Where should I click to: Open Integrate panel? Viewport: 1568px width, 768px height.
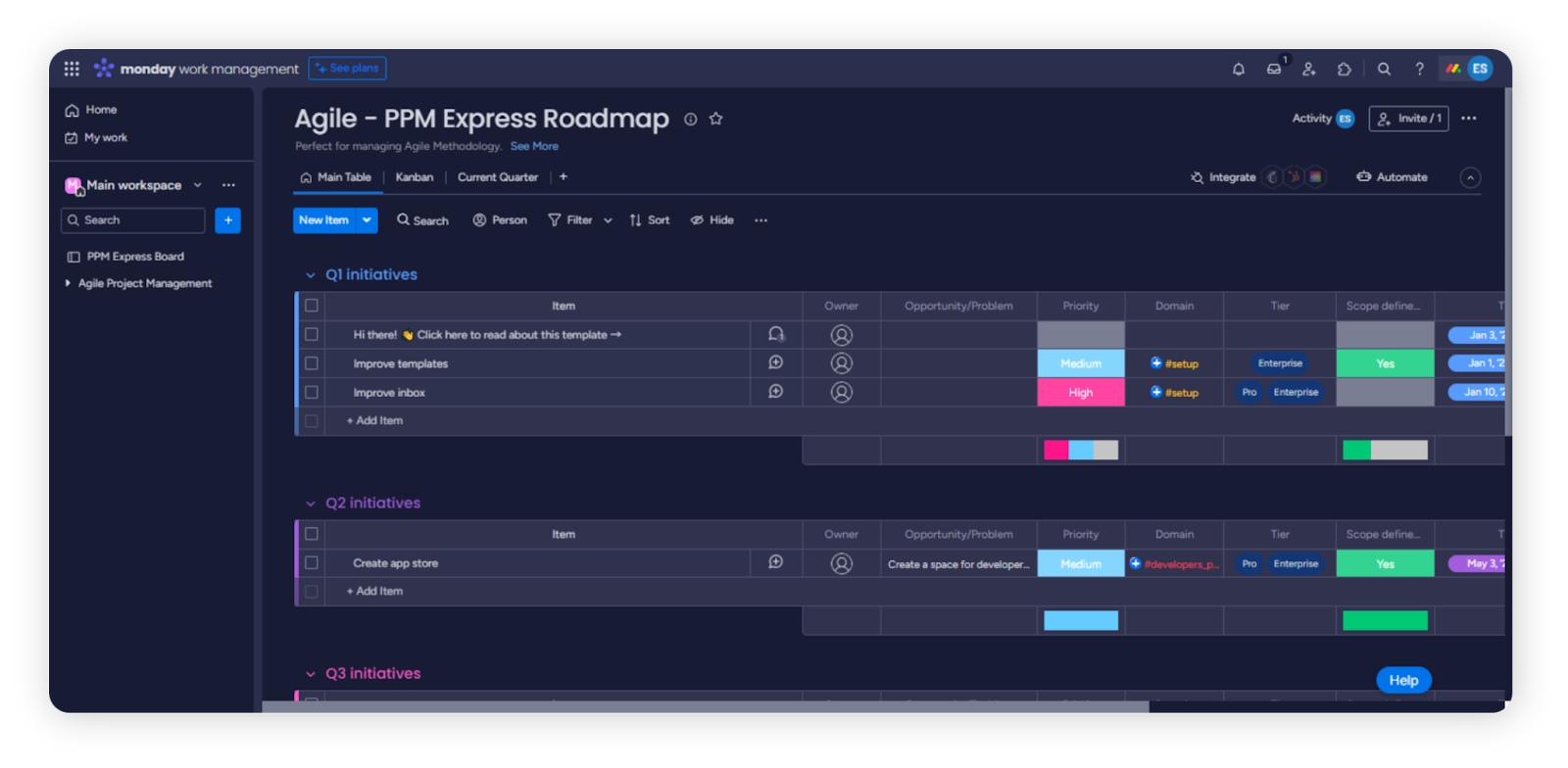[1223, 177]
